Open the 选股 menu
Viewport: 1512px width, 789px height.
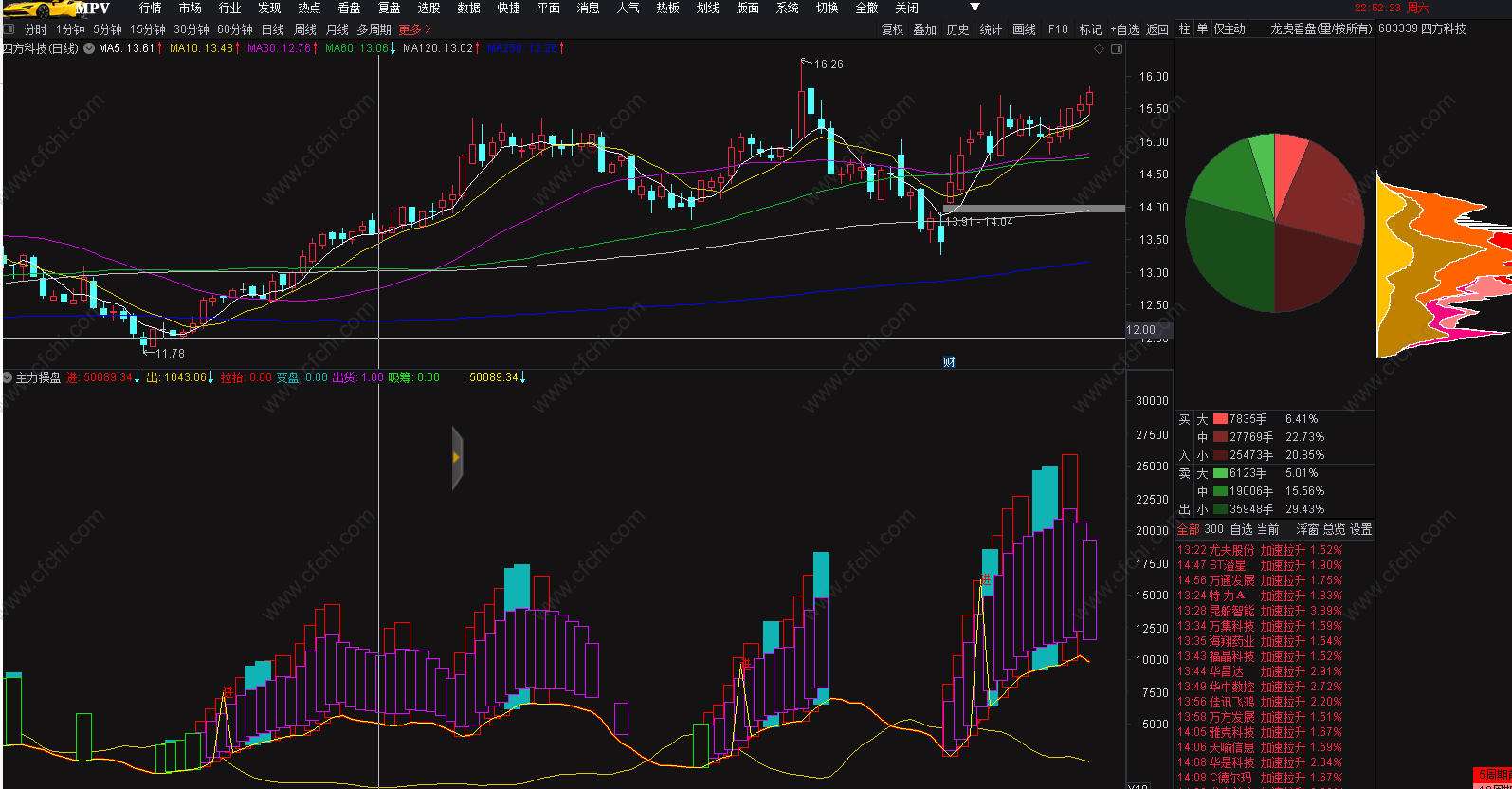(x=429, y=8)
